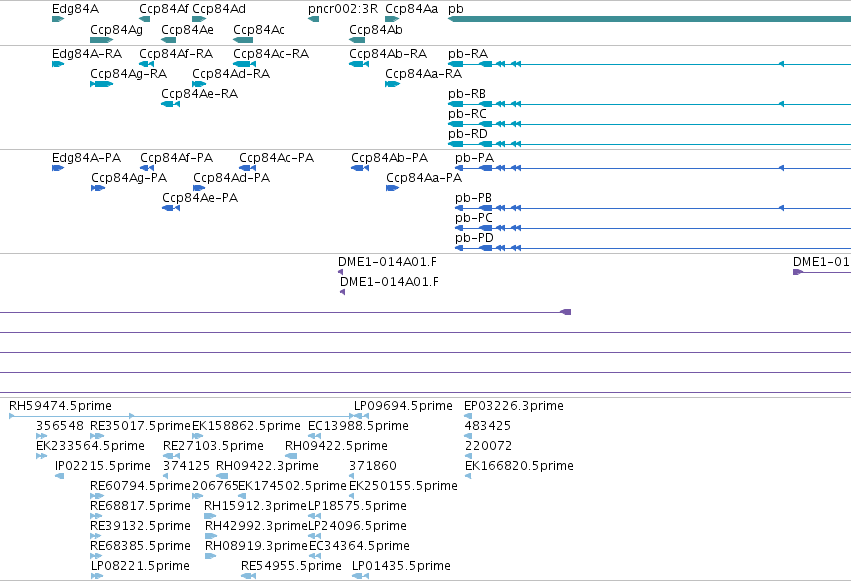
Task: Select the pb-RC transcript
Action: (x=649, y=124)
